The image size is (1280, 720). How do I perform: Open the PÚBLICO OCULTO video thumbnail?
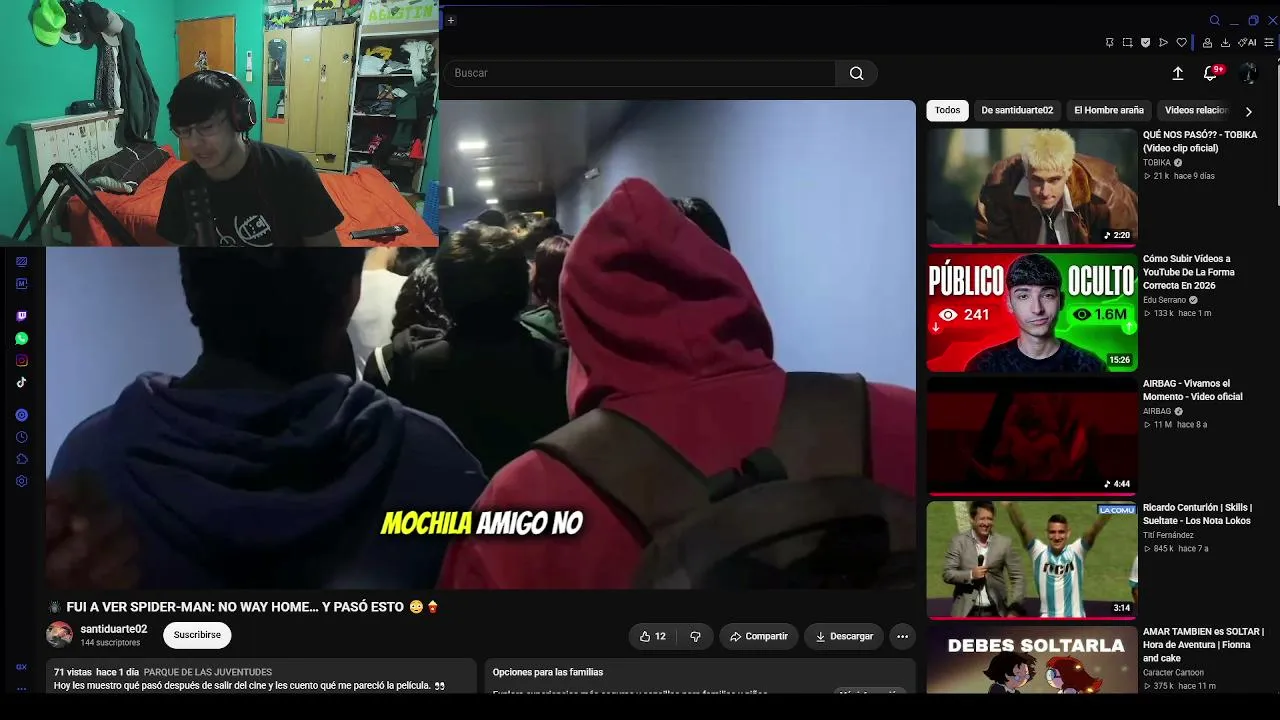[x=1032, y=311]
